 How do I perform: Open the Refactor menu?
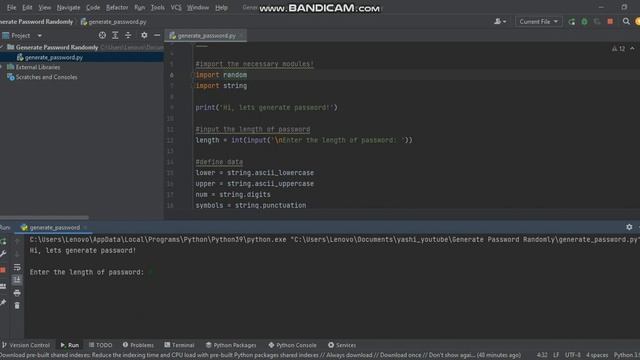[x=117, y=7]
